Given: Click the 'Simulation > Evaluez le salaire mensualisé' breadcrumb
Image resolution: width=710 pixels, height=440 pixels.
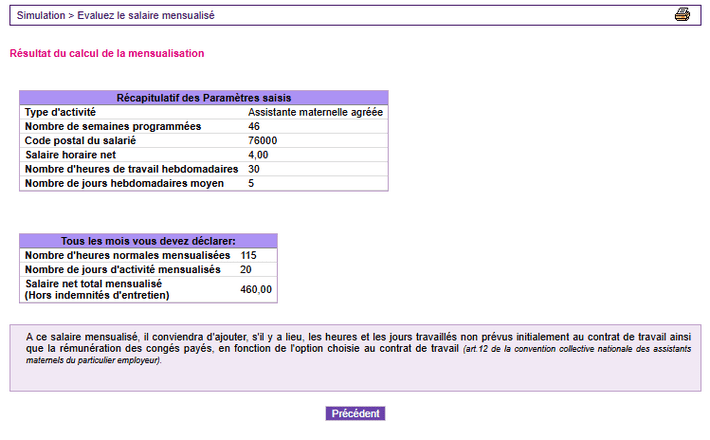Looking at the screenshot, I should pos(115,15).
